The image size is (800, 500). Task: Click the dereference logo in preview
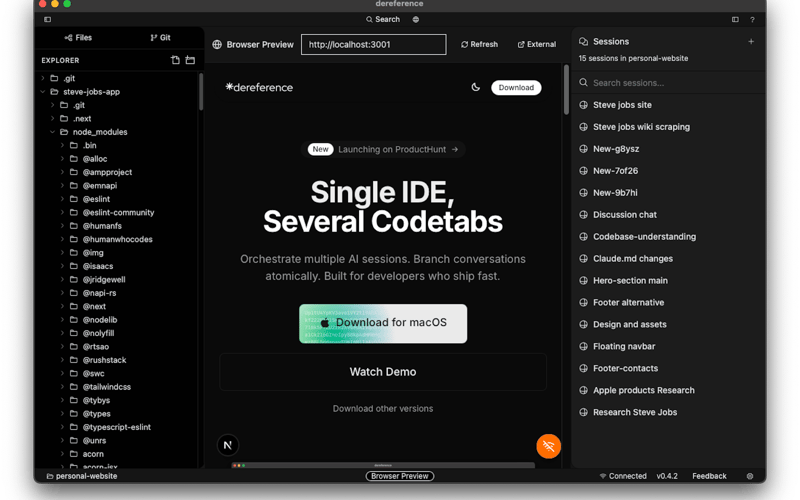(x=259, y=87)
